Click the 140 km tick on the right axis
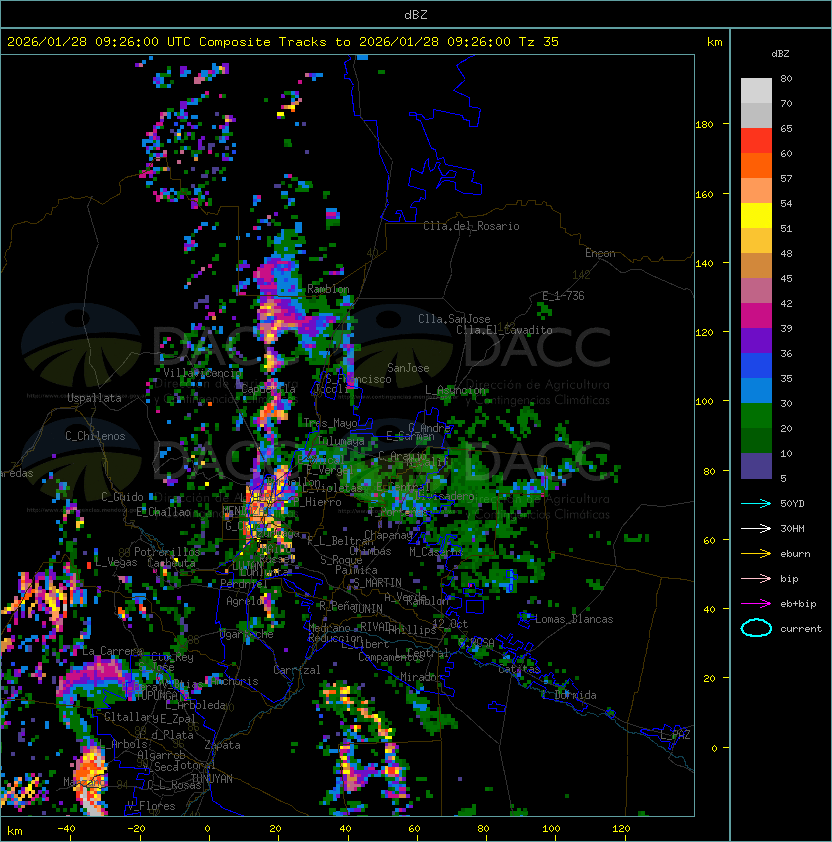 click(x=704, y=263)
